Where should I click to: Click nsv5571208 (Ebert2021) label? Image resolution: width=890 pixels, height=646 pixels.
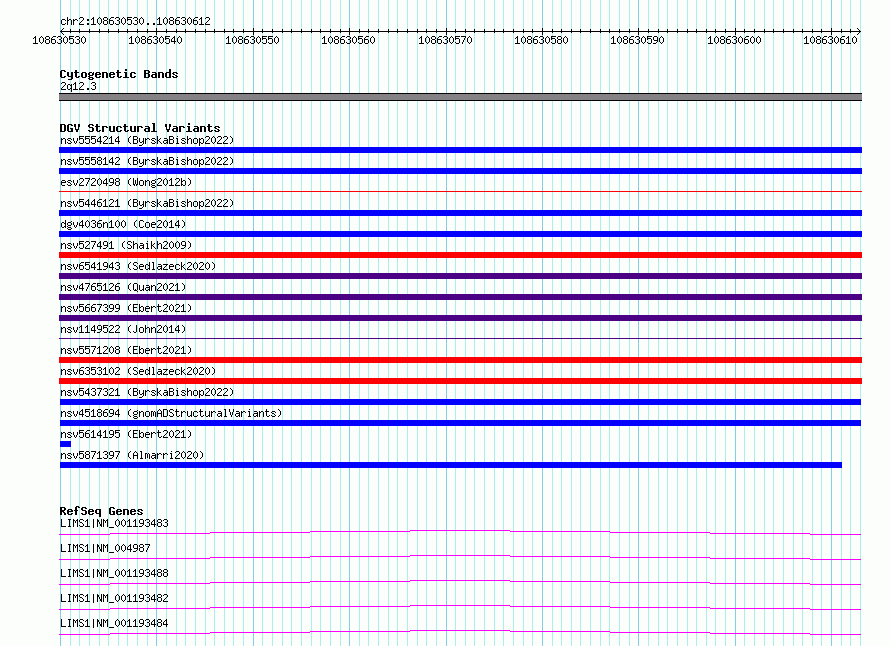(x=126, y=350)
